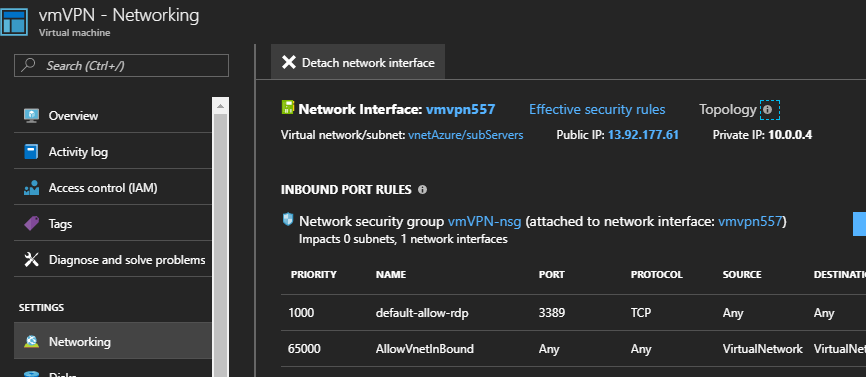866x377 pixels.
Task: Click the TCP protocol cell
Action: pos(641,313)
